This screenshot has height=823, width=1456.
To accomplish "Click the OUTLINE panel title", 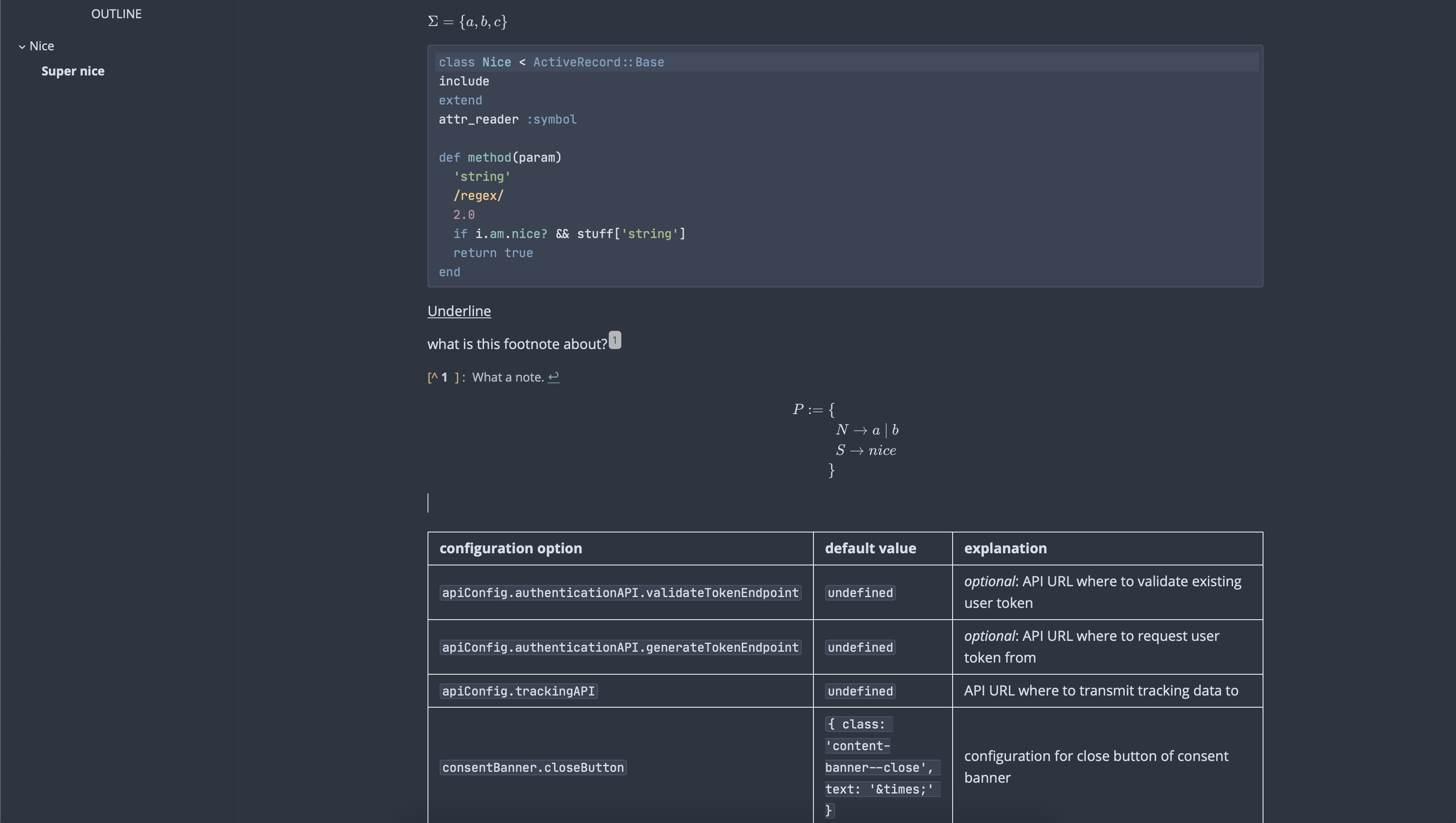I will (x=117, y=14).
